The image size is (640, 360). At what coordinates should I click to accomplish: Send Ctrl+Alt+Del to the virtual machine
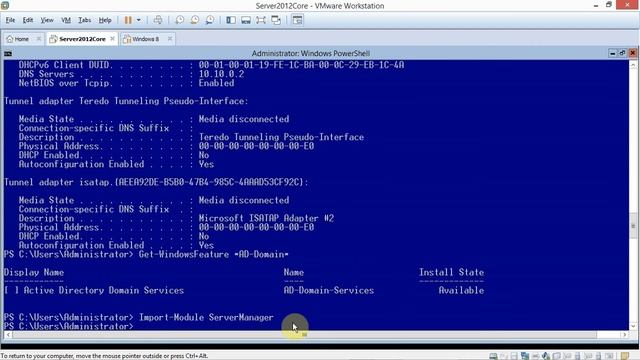158,20
